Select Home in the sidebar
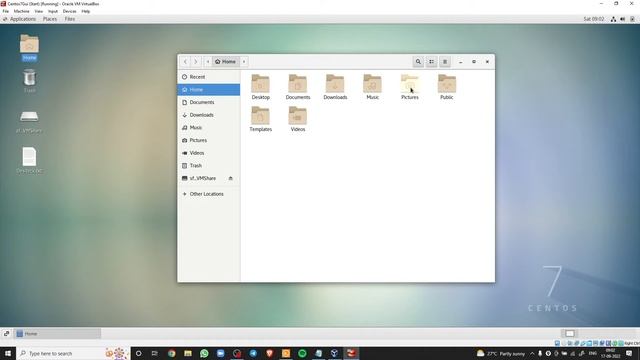Image resolution: width=640 pixels, height=360 pixels. click(209, 89)
